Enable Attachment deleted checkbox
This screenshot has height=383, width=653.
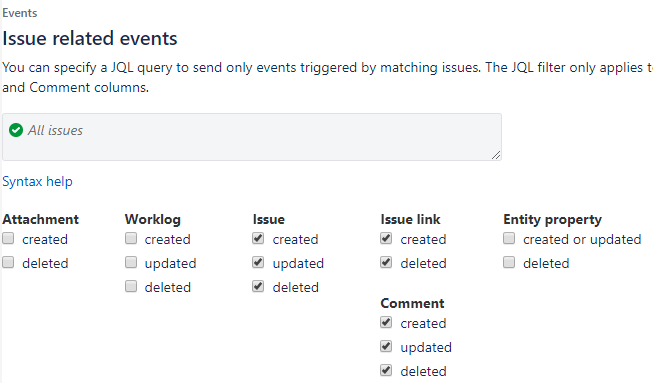coord(8,262)
